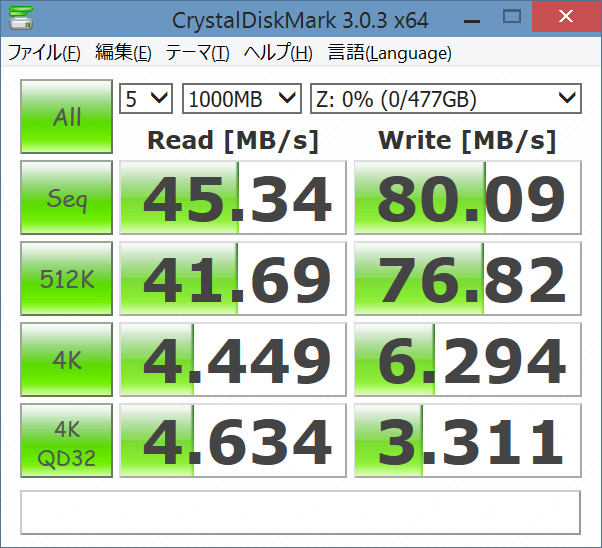Open the 編集(E) menu
The image size is (602, 548).
123,53
